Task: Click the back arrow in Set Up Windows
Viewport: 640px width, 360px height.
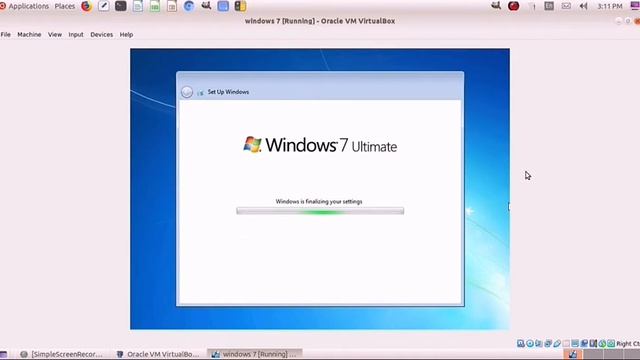Action: point(187,92)
